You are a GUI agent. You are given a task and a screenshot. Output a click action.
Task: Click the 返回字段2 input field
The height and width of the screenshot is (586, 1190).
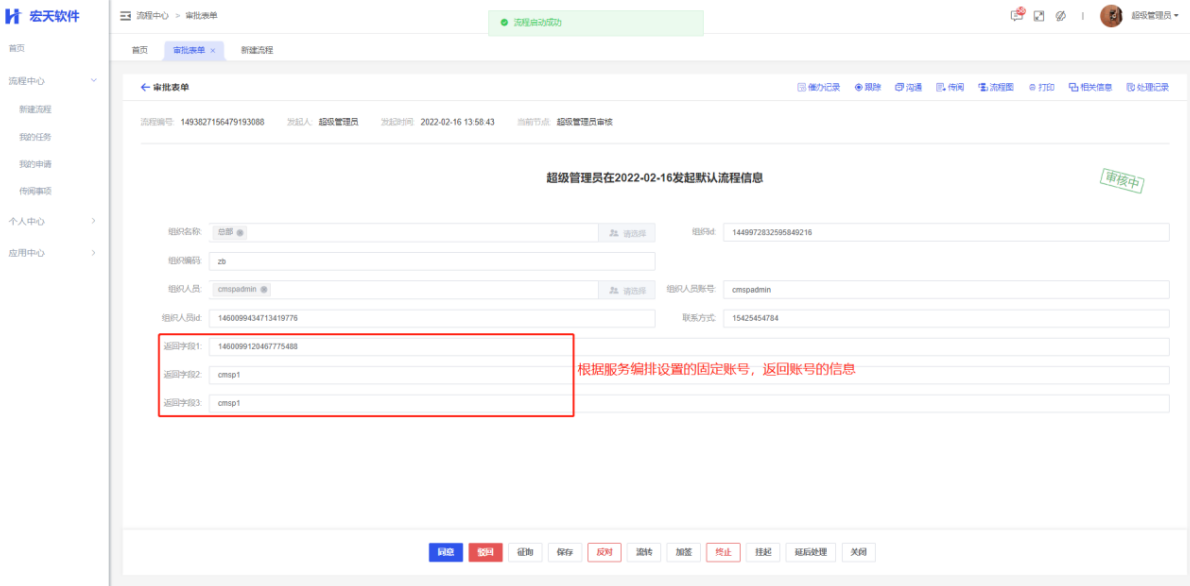(689, 375)
